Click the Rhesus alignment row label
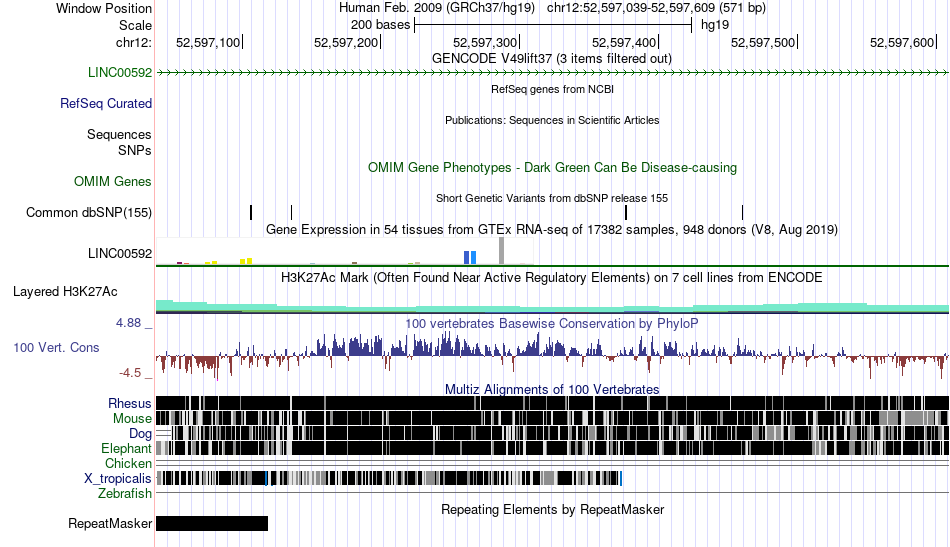The width and height of the screenshot is (950, 547). 130,403
